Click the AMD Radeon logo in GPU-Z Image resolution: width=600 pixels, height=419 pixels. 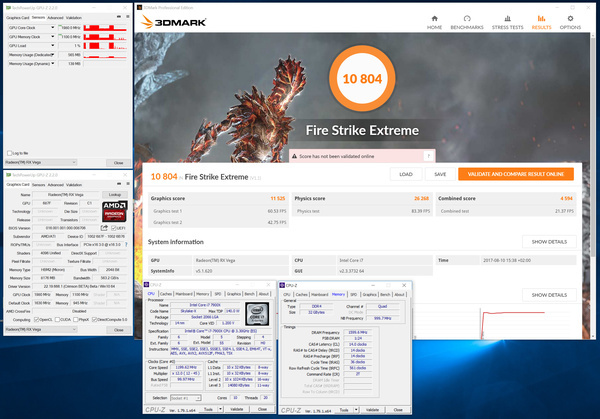point(114,211)
